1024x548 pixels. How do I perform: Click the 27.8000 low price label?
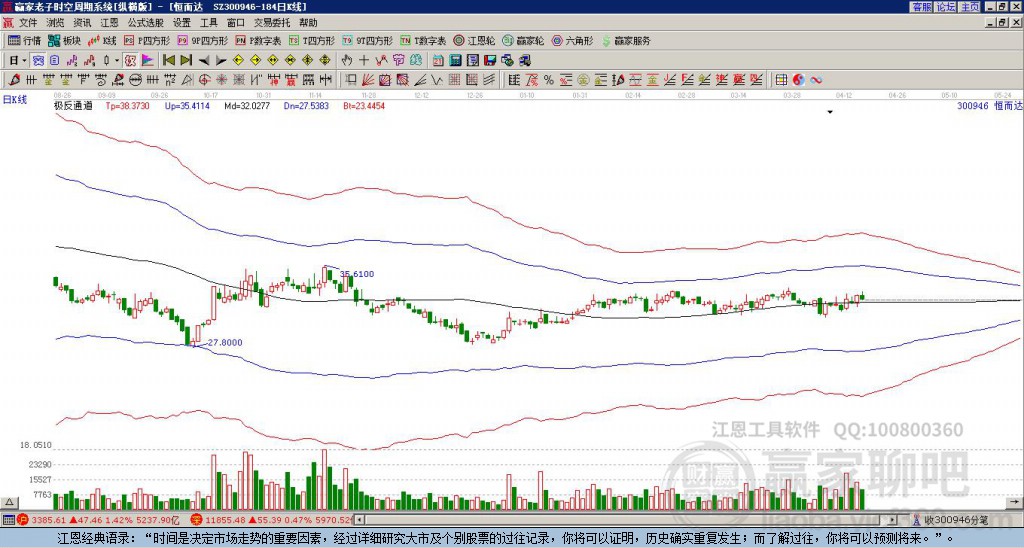click(225, 343)
